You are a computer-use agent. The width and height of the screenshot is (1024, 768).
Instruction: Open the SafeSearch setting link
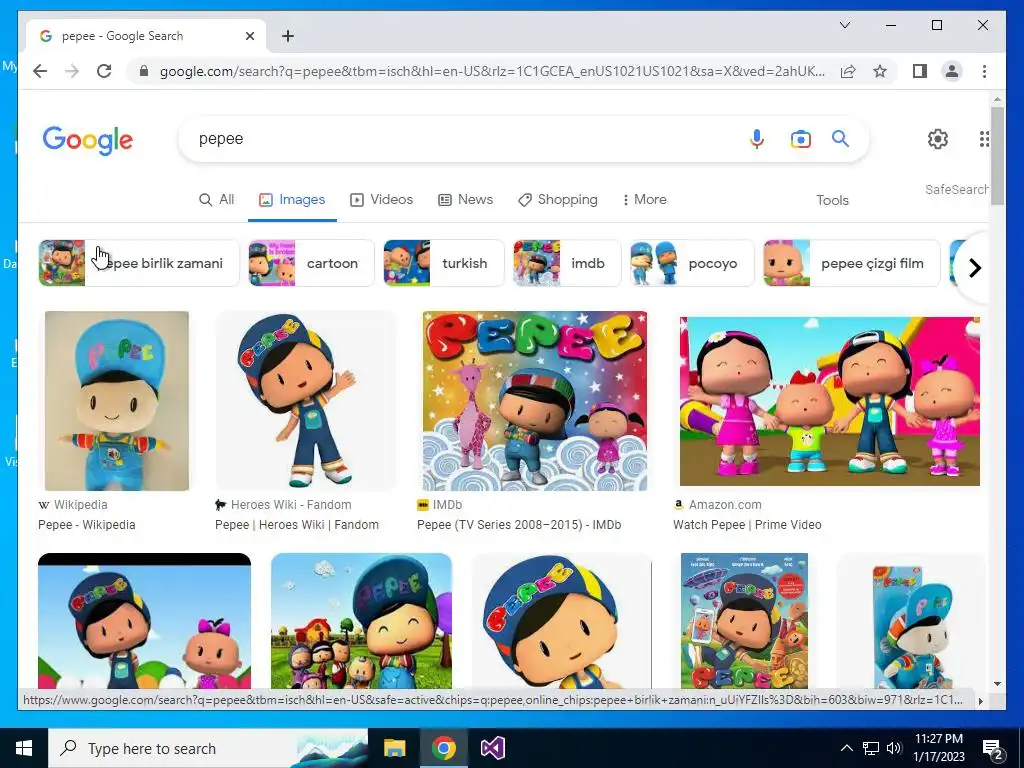957,189
